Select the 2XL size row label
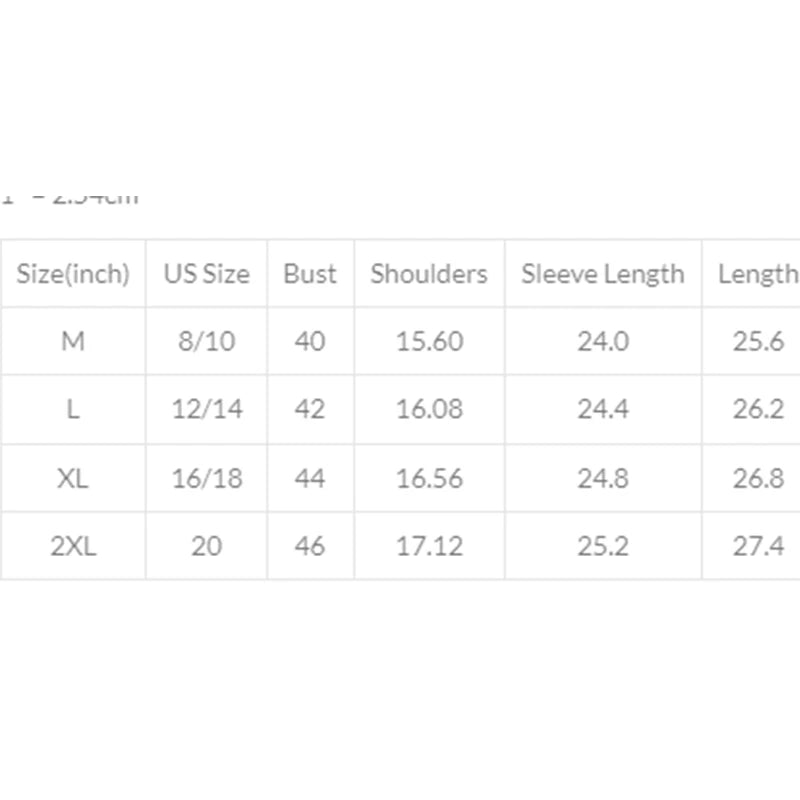This screenshot has width=800, height=800. [x=73, y=546]
